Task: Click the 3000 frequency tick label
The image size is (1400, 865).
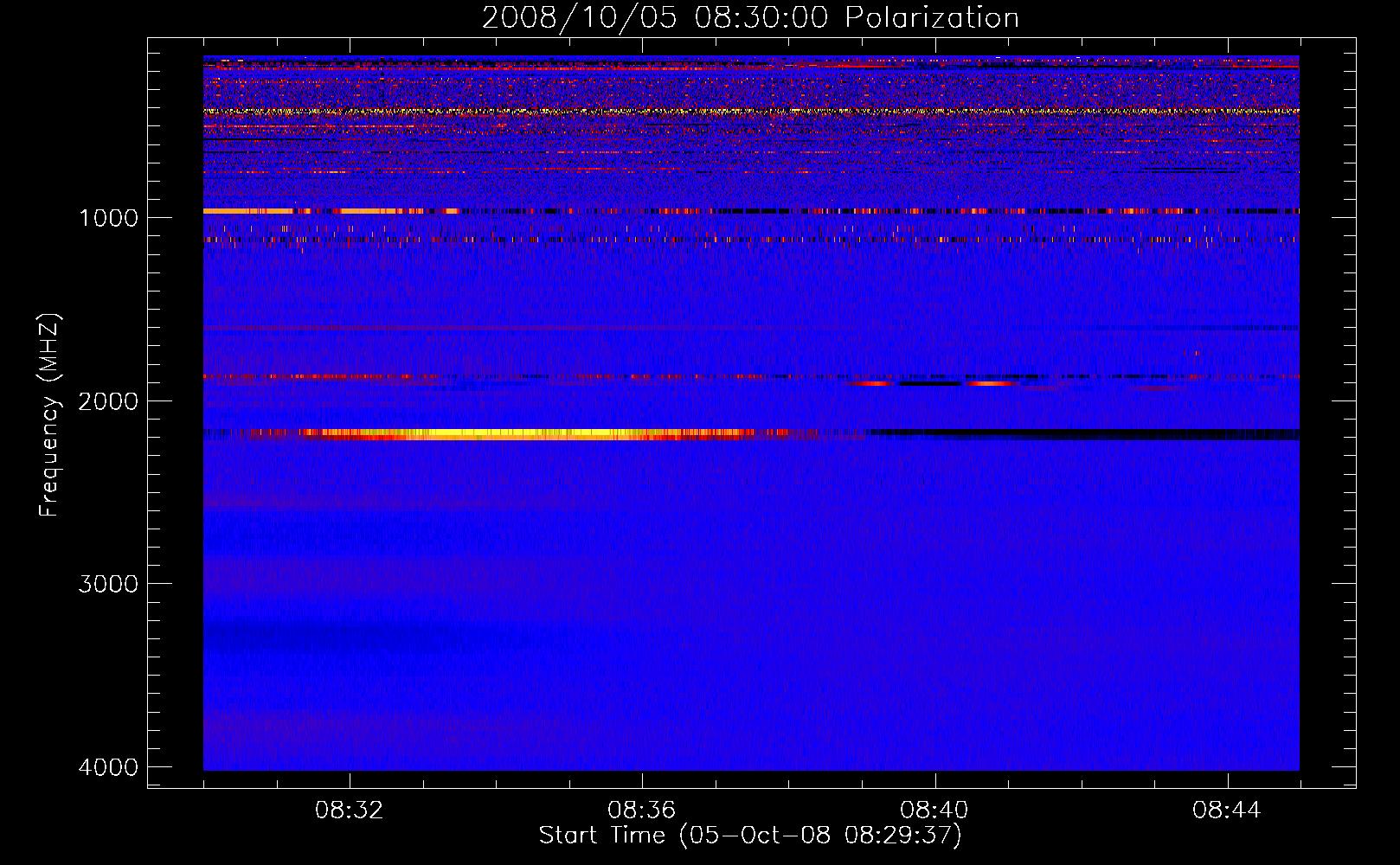Action: (108, 584)
